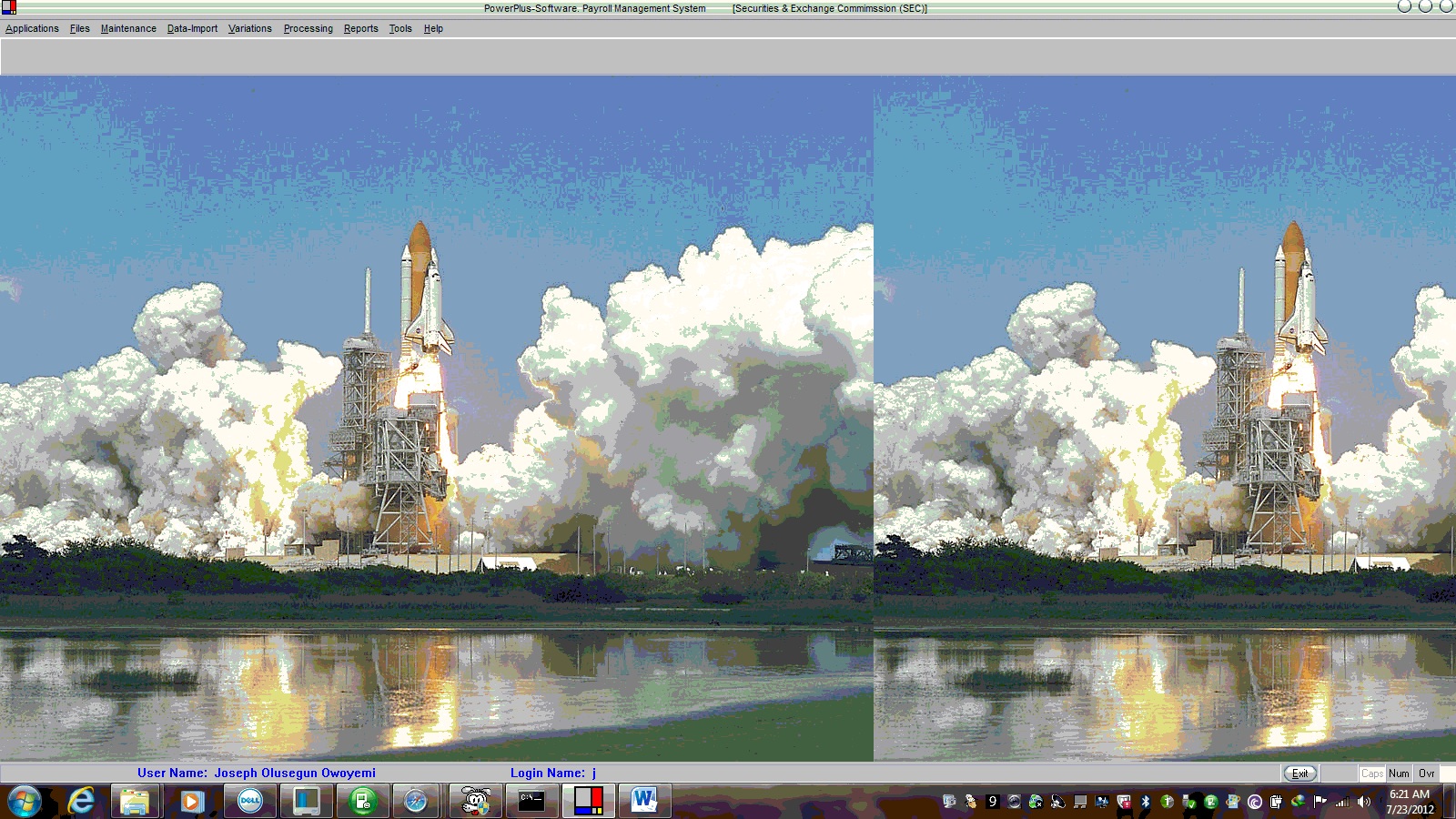The width and height of the screenshot is (1456, 819).
Task: Open Microsoft Word from the taskbar
Action: (x=644, y=801)
